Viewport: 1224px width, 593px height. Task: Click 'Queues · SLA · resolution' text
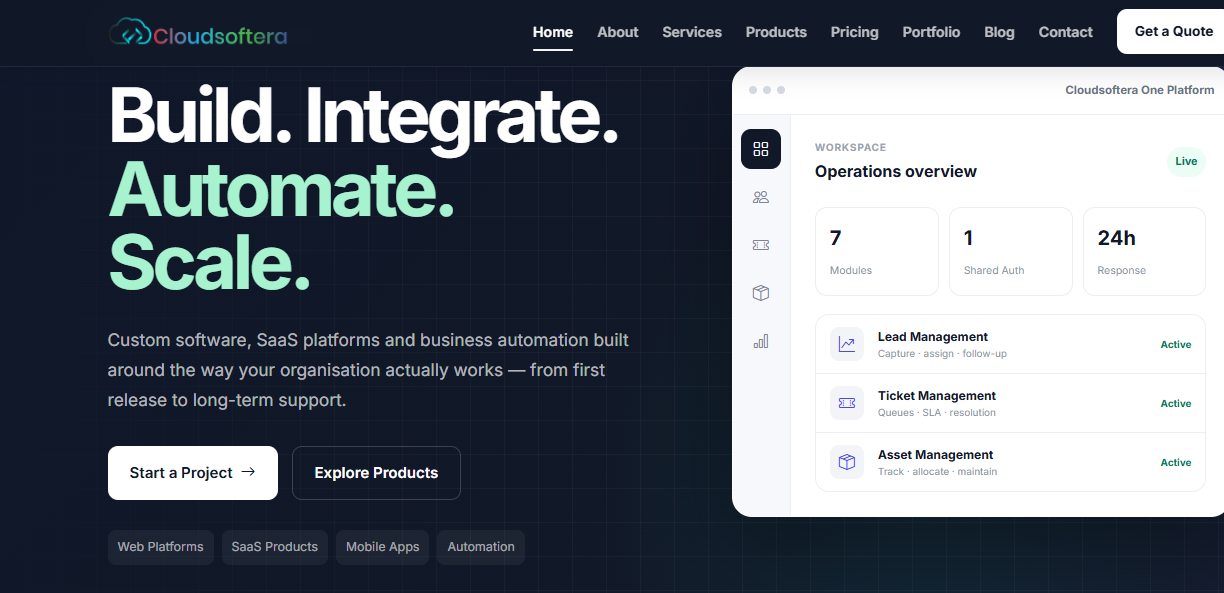pyautogui.click(x=937, y=413)
